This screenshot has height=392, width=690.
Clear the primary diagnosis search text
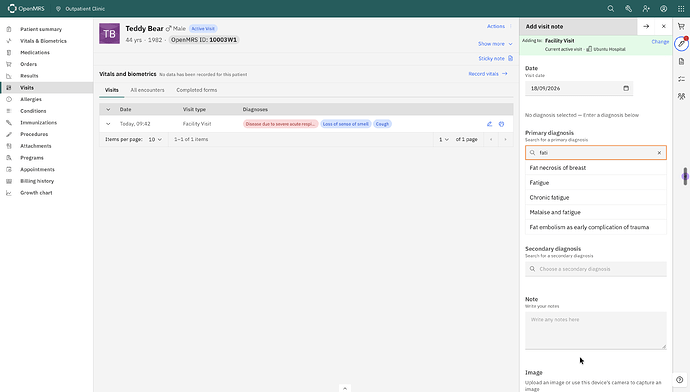click(x=659, y=153)
